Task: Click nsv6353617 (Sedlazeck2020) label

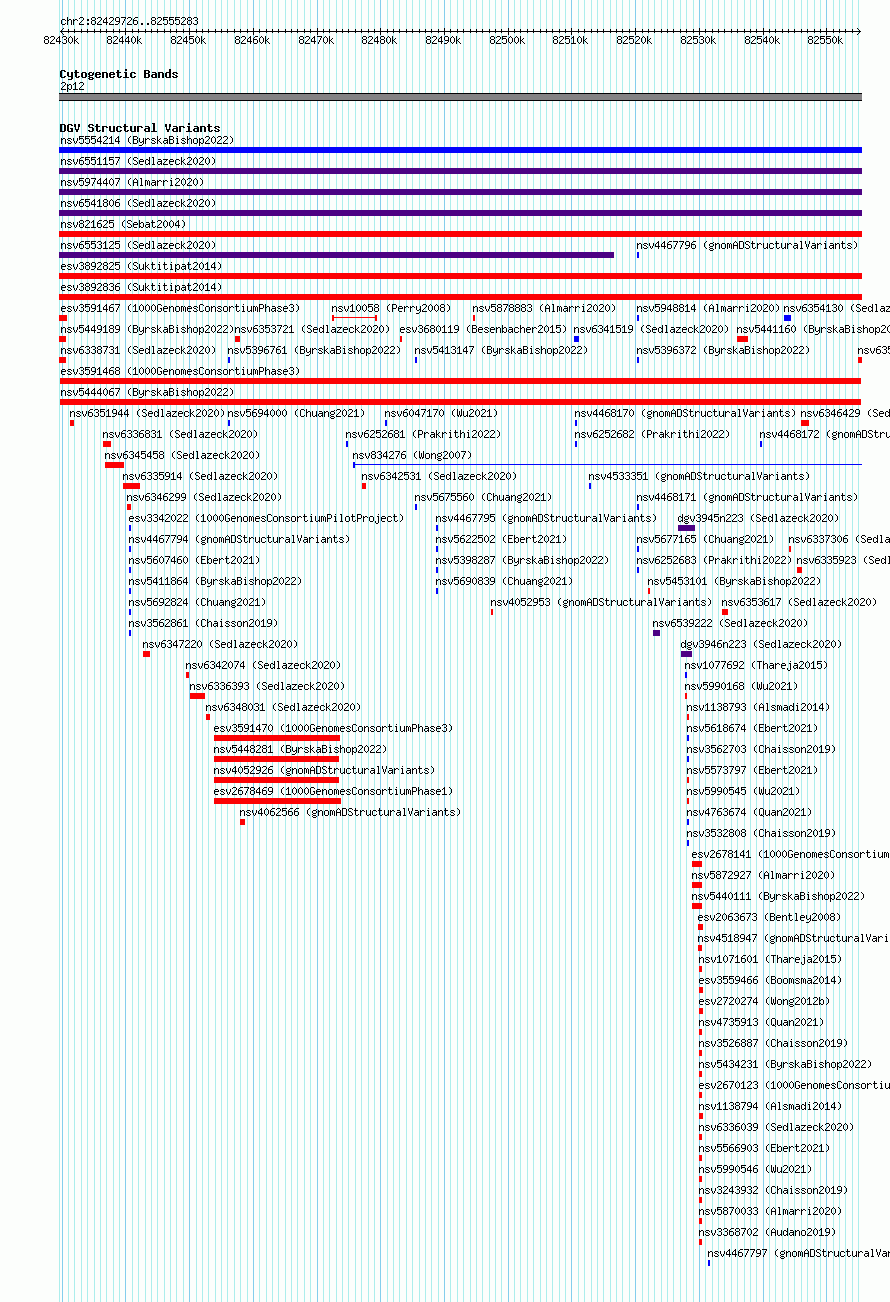Action: coord(799,603)
